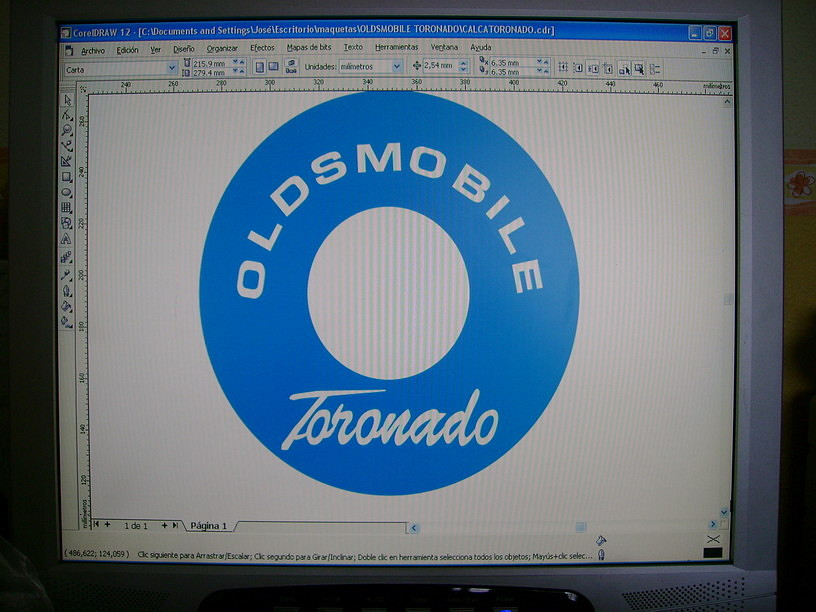Image resolution: width=816 pixels, height=612 pixels.
Task: Click the nudge offset 2,54 mm field
Action: pyautogui.click(x=441, y=66)
